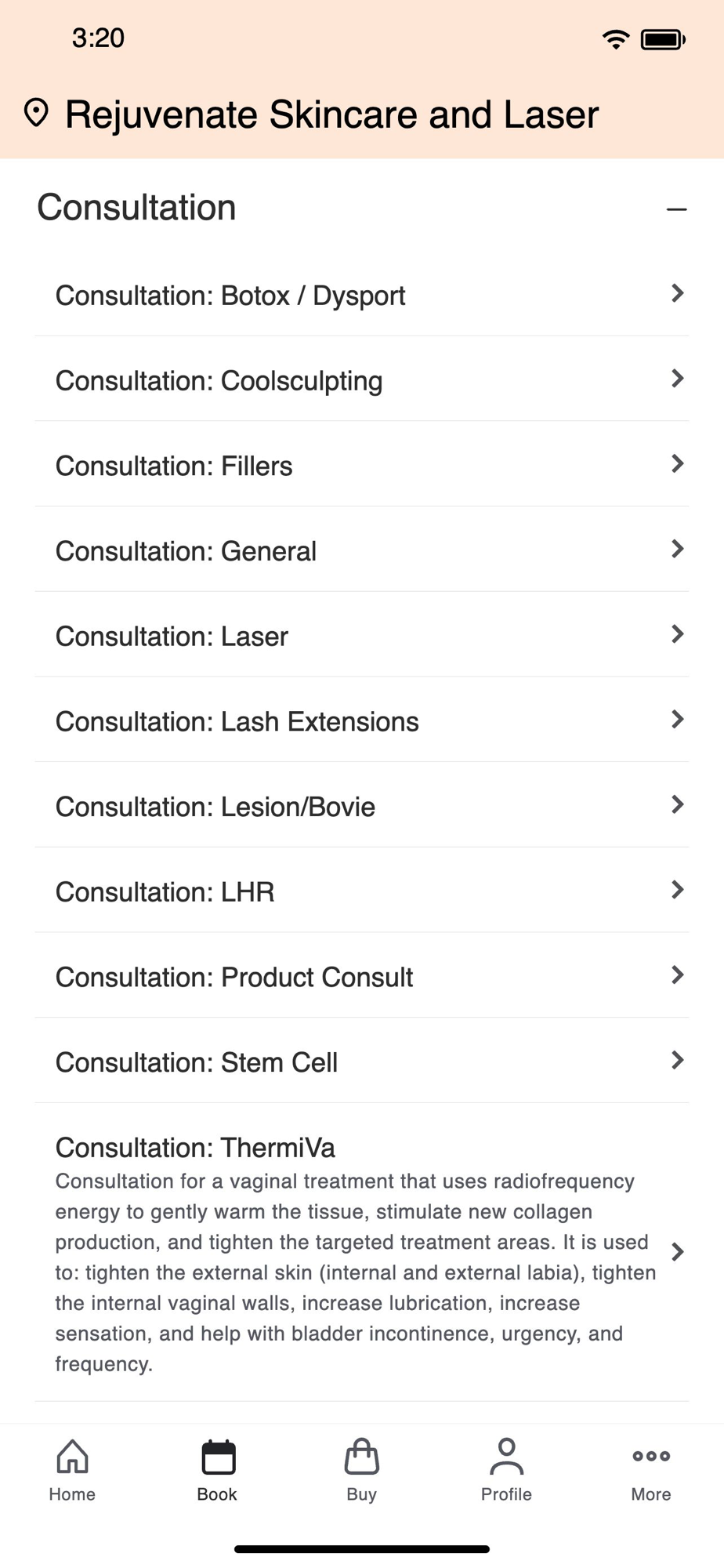Open Consultation: ThermiVa chevron arrow

click(x=678, y=1252)
